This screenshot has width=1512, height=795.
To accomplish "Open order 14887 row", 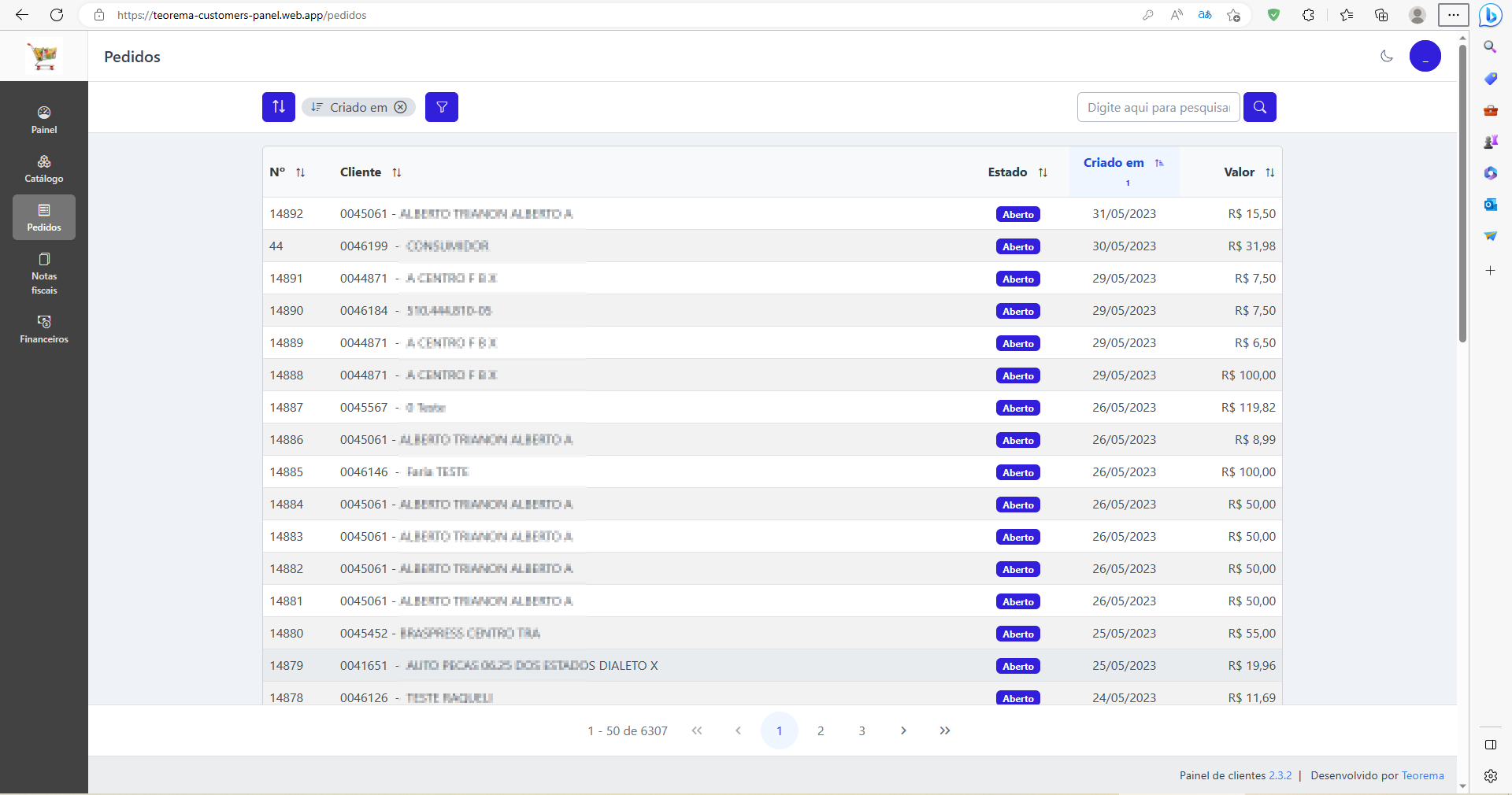I will pos(772,407).
